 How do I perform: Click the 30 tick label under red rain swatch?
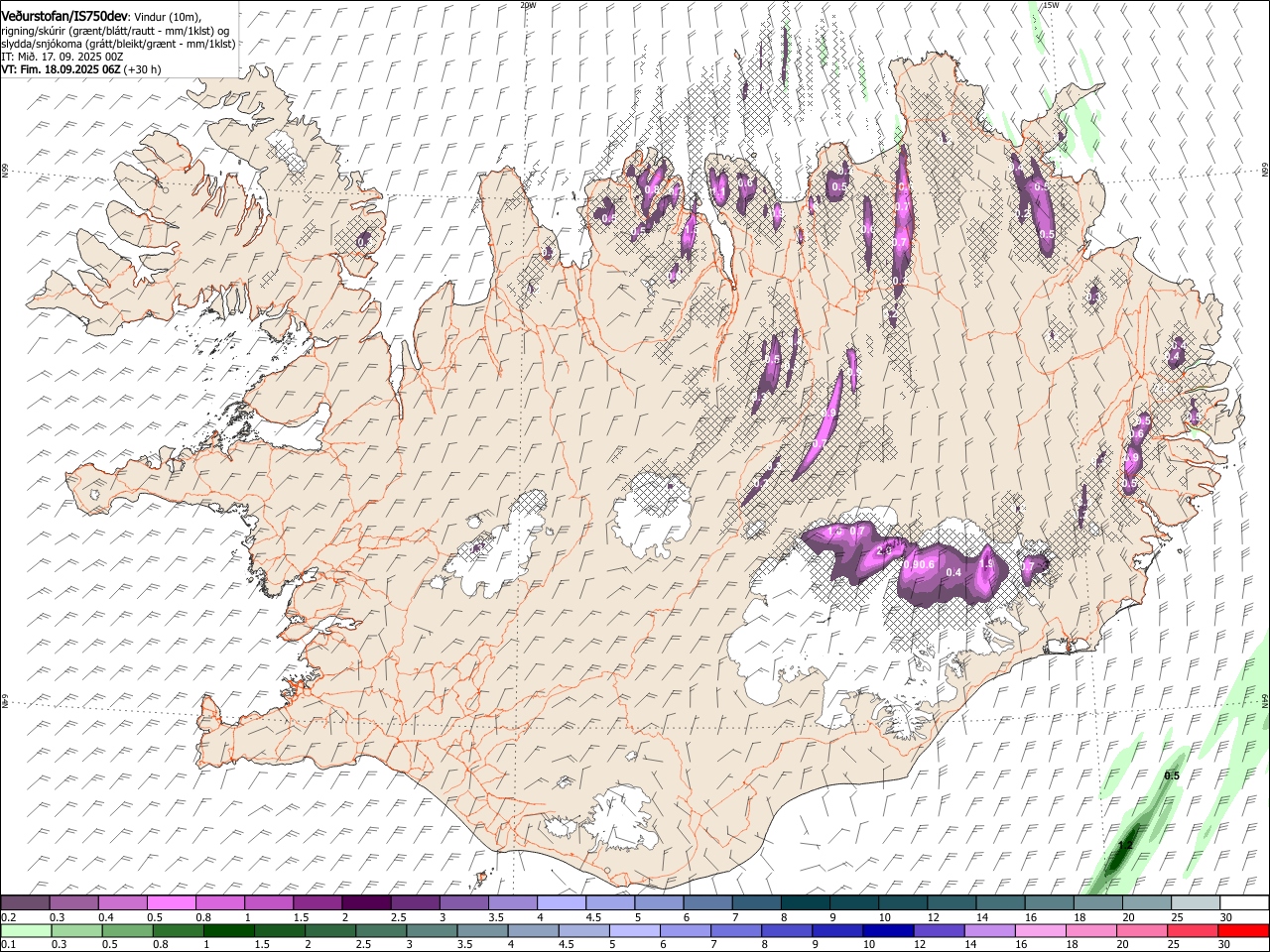1226,944
